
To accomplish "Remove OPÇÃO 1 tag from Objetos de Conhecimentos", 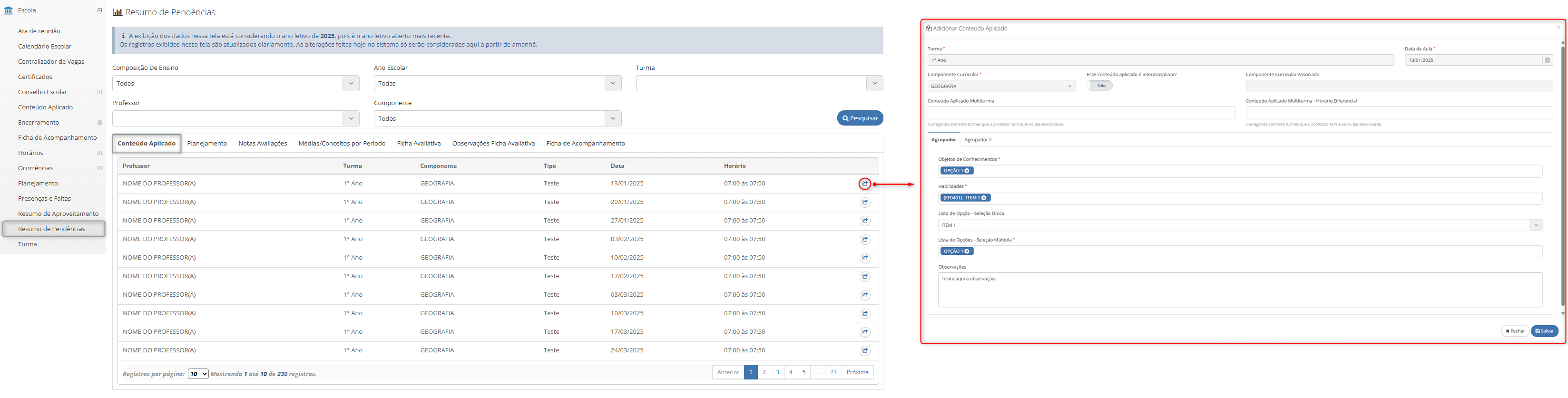I will pos(967,171).
